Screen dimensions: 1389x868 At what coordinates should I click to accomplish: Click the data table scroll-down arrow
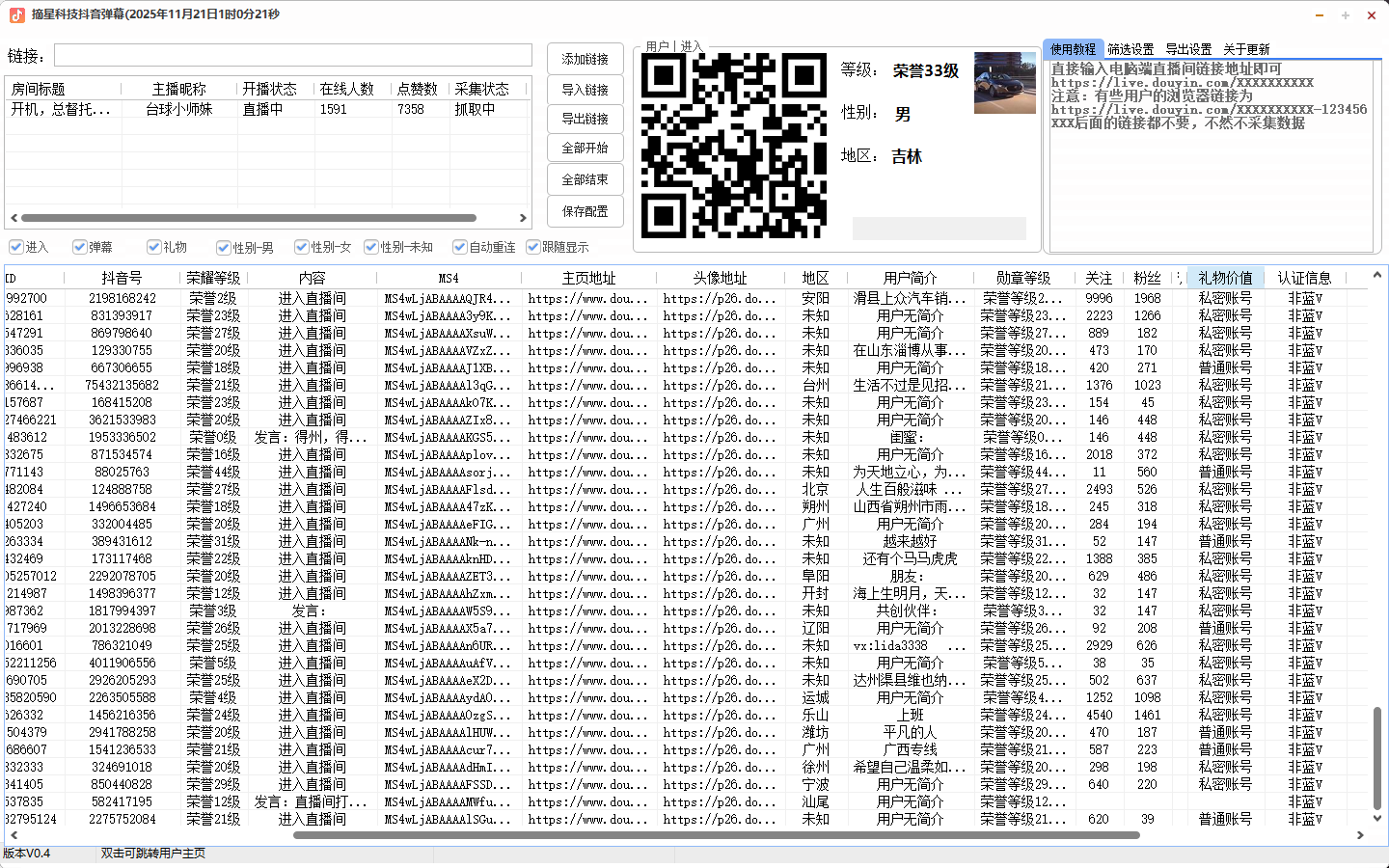click(1377, 819)
